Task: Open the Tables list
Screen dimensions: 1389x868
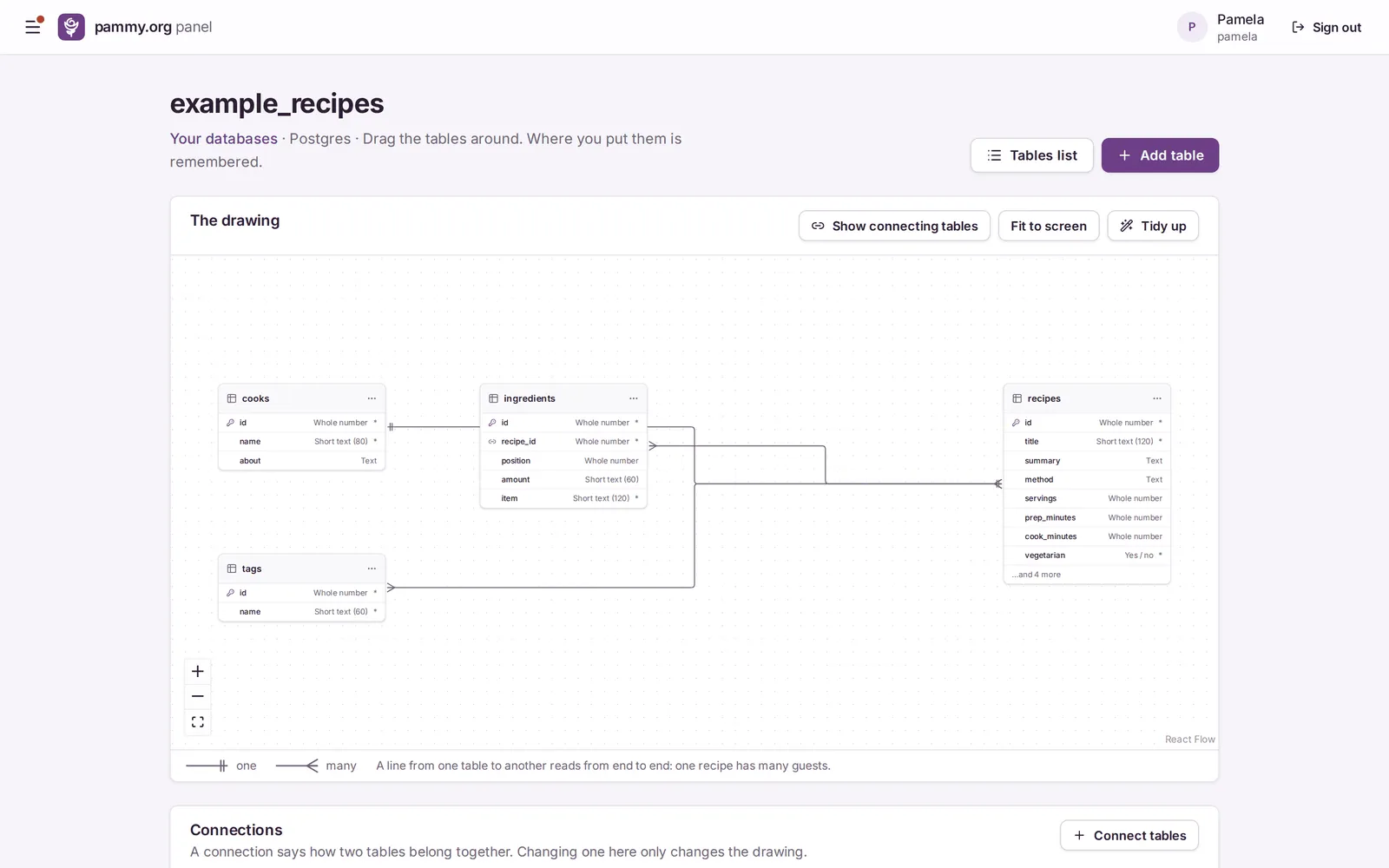Action: point(1032,155)
